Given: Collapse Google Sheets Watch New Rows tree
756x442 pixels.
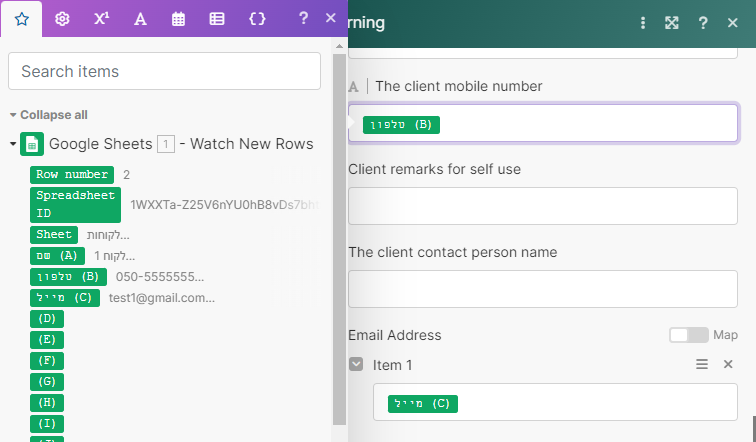Looking at the screenshot, I should (13, 144).
